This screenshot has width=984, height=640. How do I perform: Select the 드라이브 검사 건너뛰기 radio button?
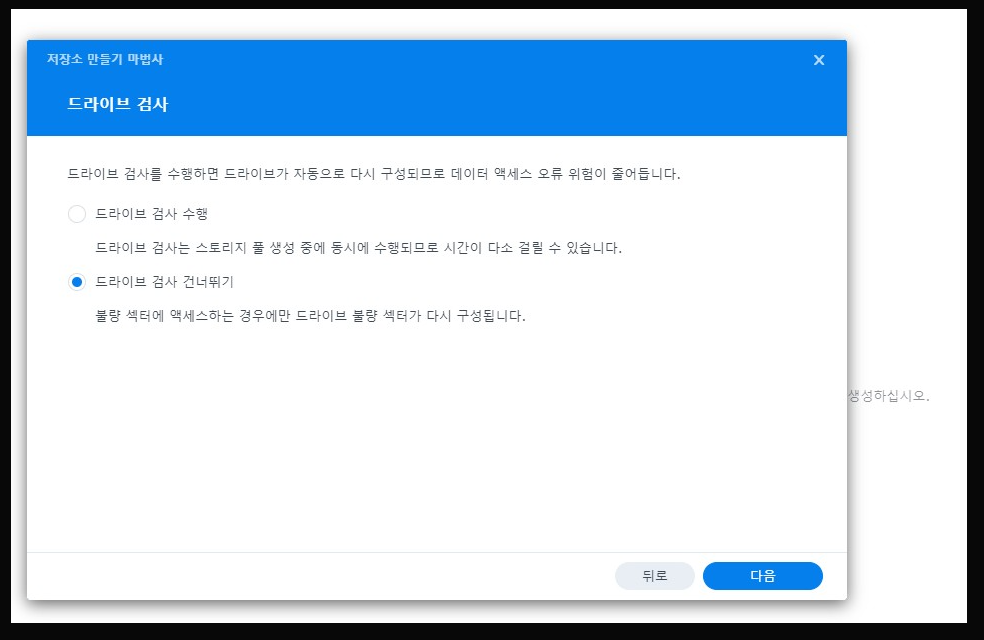click(77, 282)
